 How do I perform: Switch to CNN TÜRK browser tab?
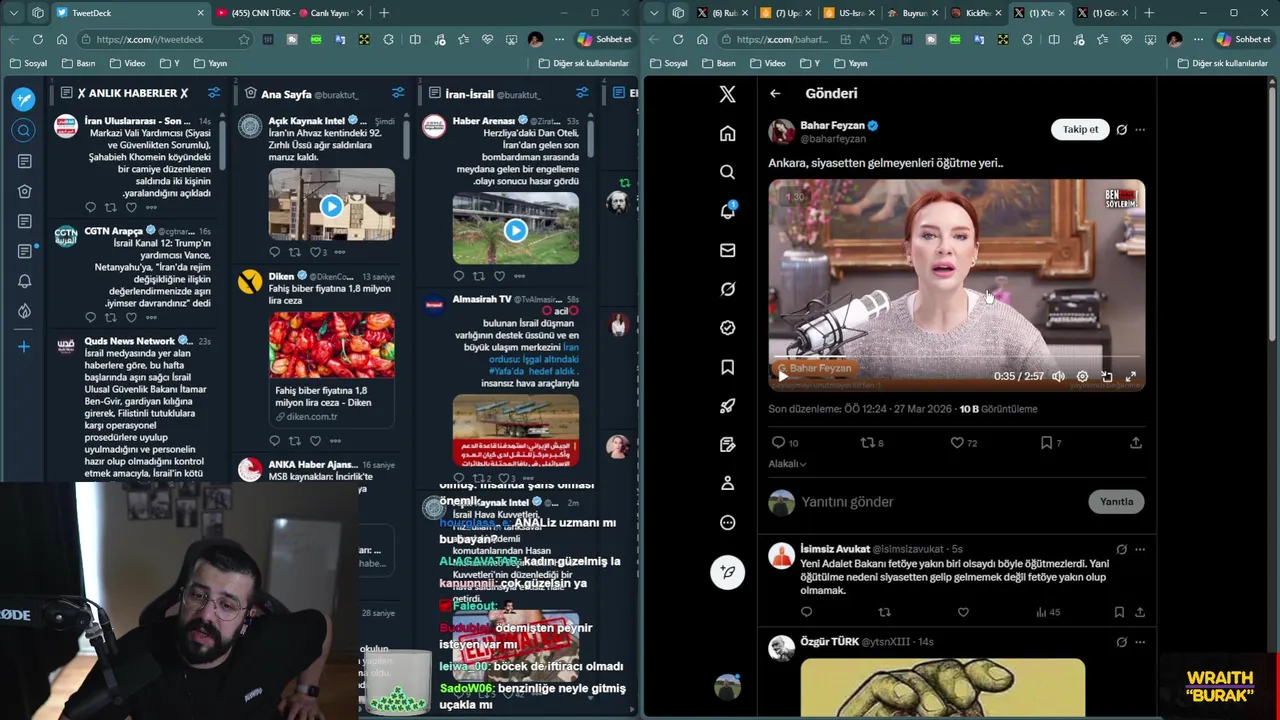(290, 13)
